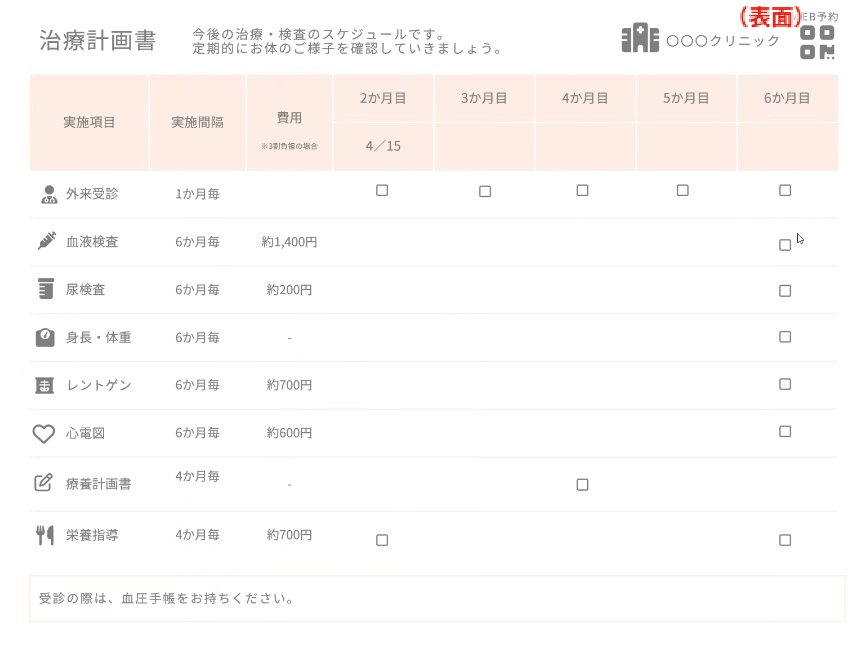The width and height of the screenshot is (856, 645).
Task: Click the 血液検査 row label
Action: [92, 242]
